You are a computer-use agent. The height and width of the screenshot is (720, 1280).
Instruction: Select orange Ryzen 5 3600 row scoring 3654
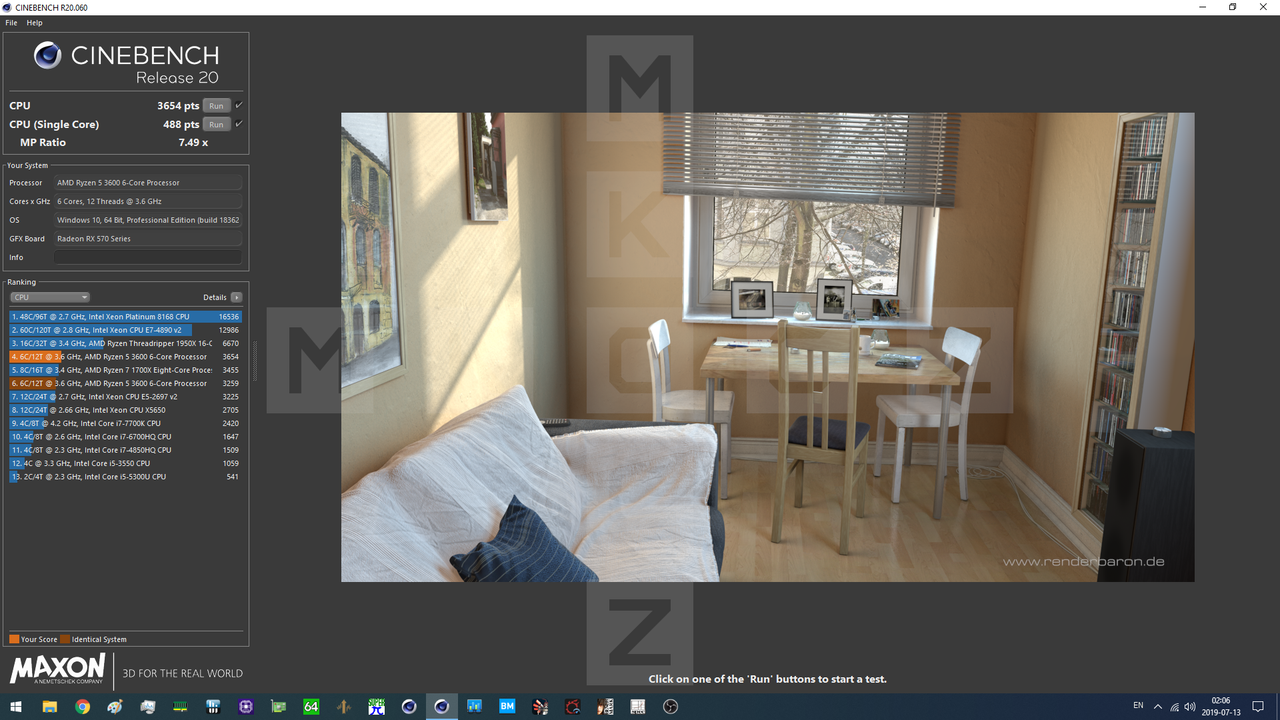126,357
